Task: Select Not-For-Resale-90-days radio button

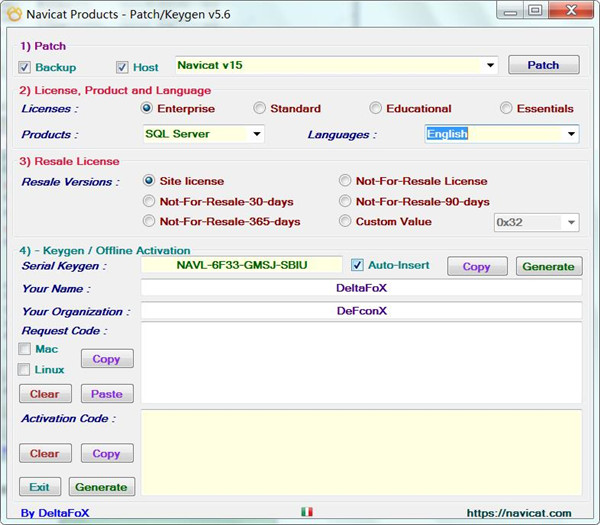Action: 346,201
